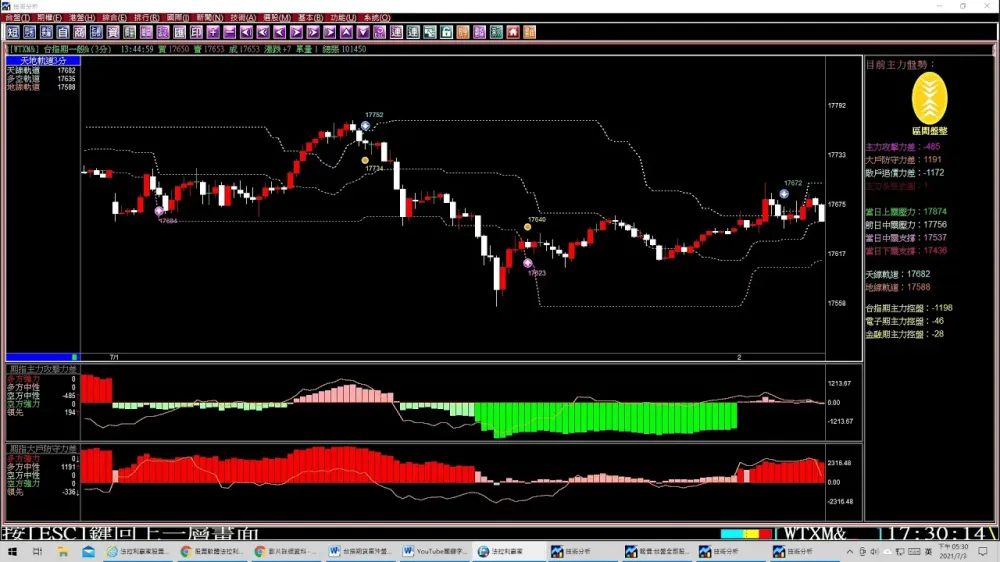Open the 基本(B) menu

tap(311, 18)
